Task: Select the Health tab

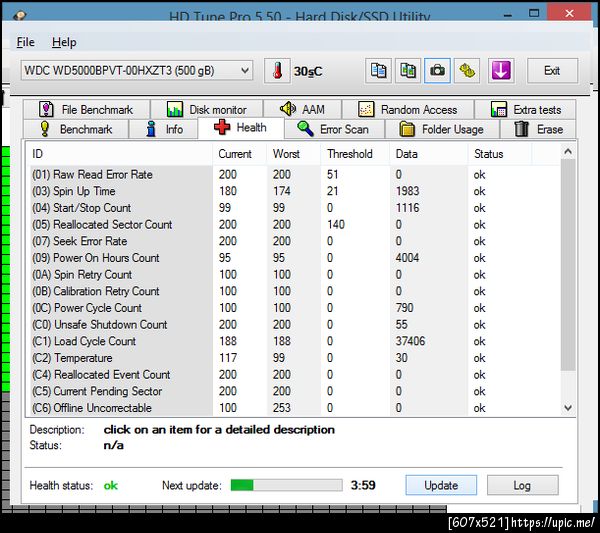Action: pos(241,127)
